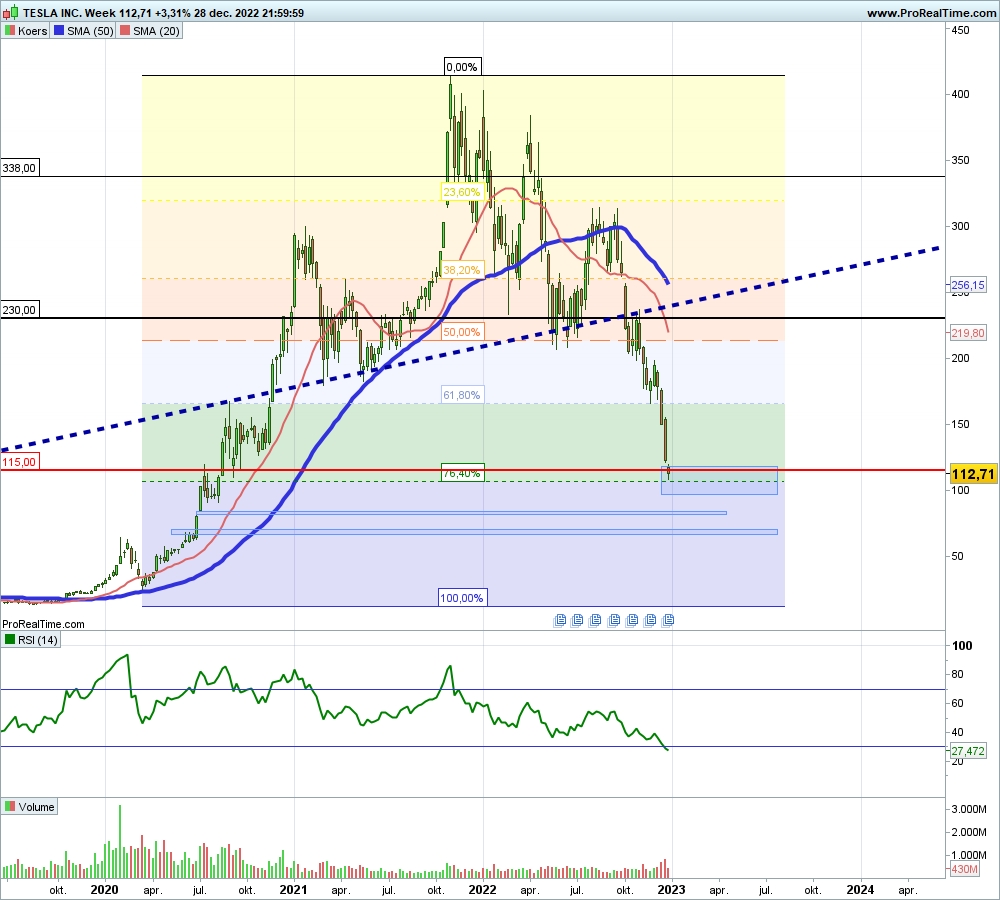Select the 0,00% Fibonacci level label
This screenshot has width=1000, height=900.
click(x=462, y=67)
